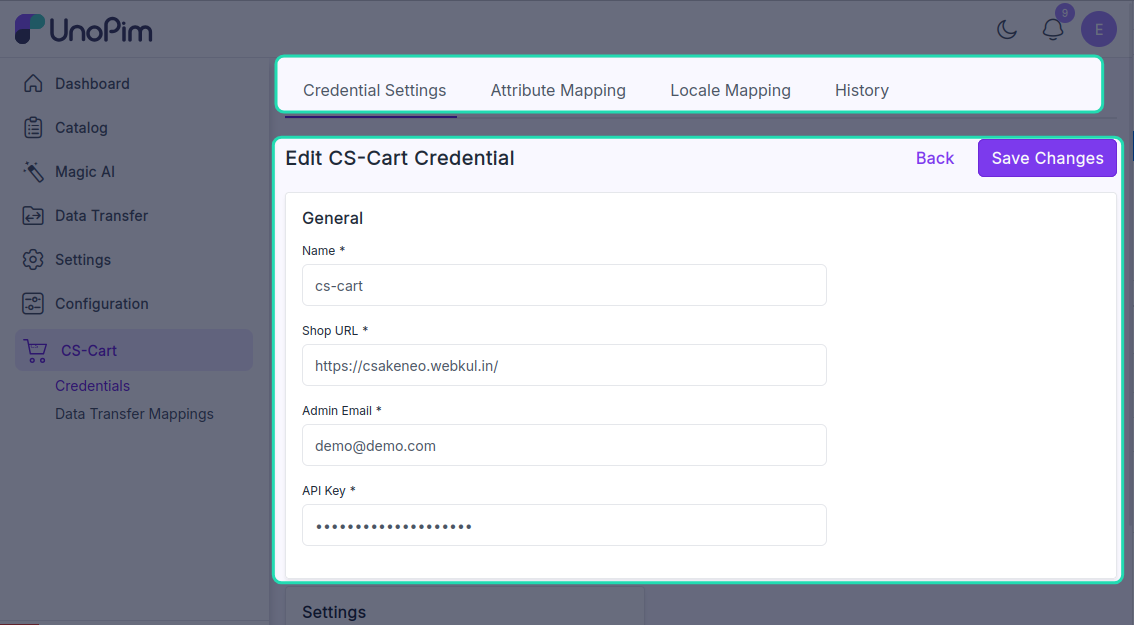Image resolution: width=1134 pixels, height=625 pixels.
Task: Click the UnoPim logo
Action: tap(83, 30)
